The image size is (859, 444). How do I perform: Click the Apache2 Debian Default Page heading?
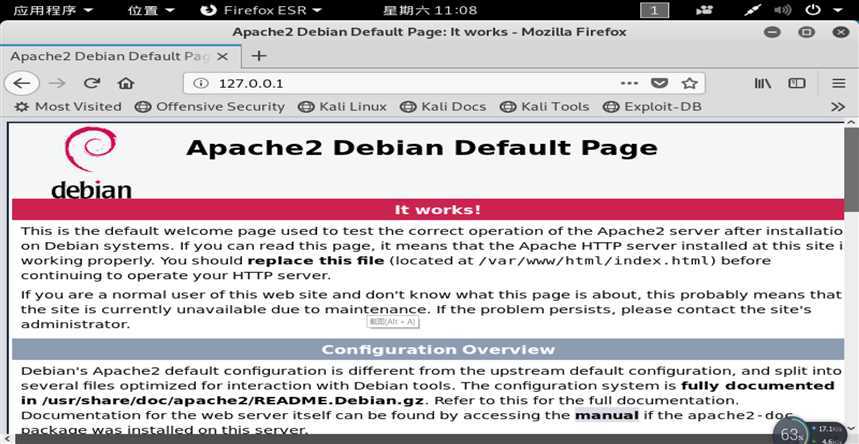pos(422,147)
